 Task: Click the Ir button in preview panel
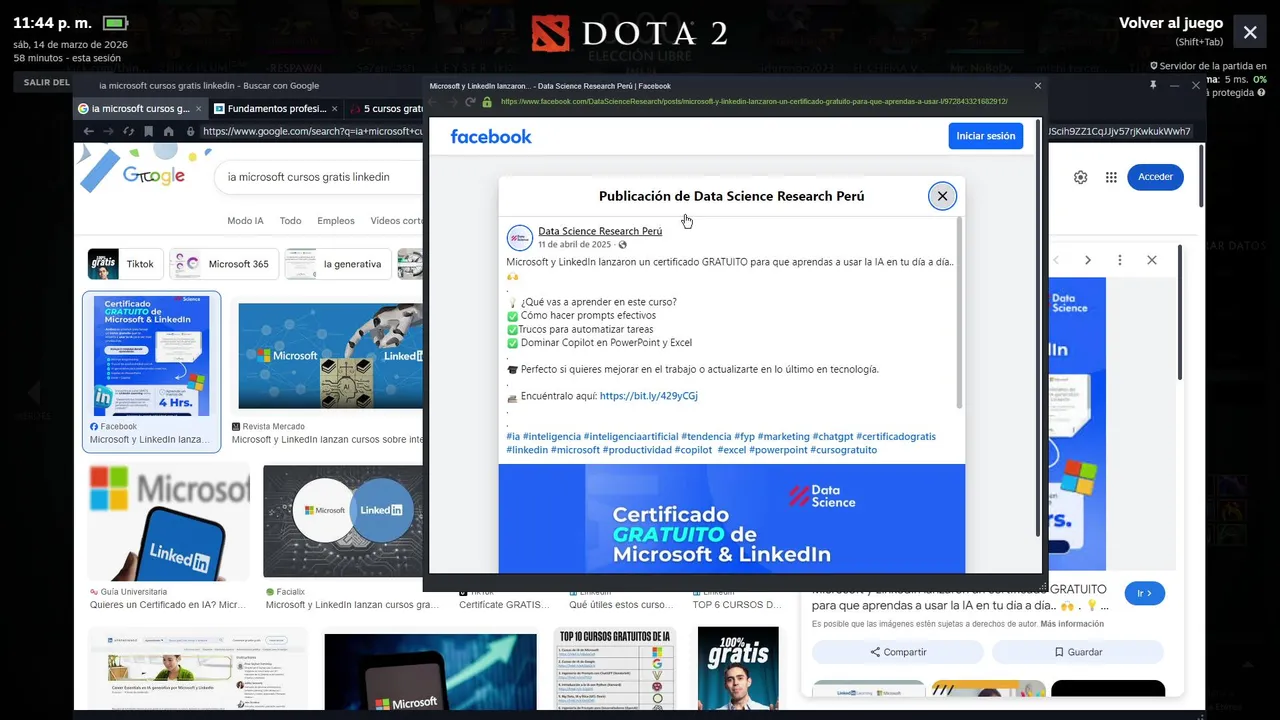click(x=1145, y=593)
